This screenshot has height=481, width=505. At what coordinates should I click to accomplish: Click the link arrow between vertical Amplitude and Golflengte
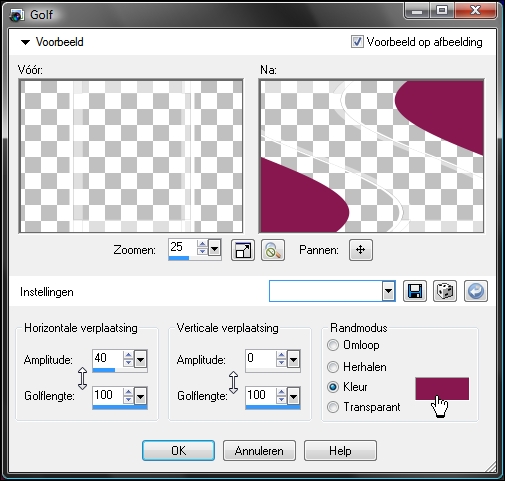click(234, 382)
